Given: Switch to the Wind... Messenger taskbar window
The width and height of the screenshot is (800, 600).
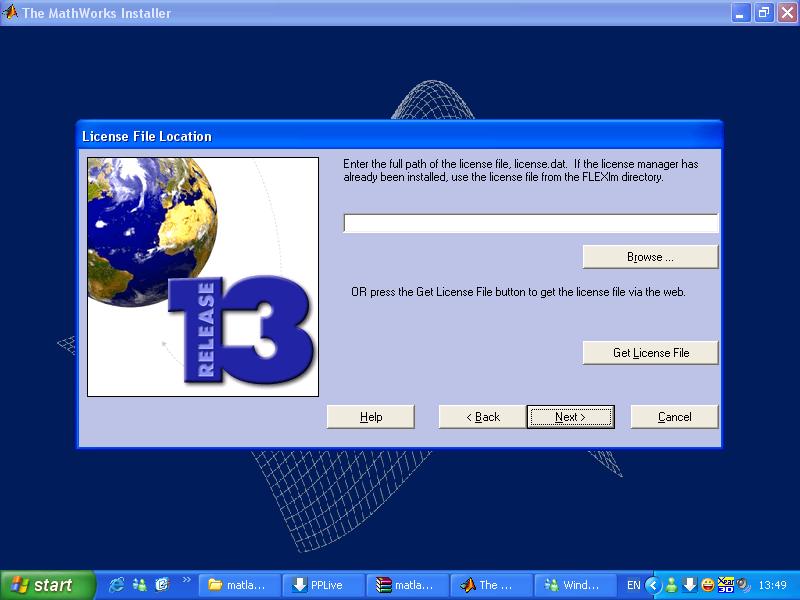Looking at the screenshot, I should (576, 585).
